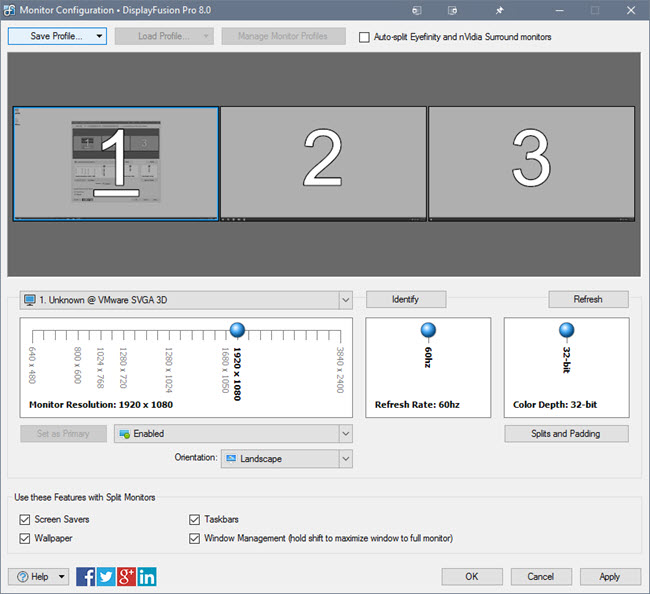Click the 3840 x 2400 resolution label
Image resolution: width=650 pixels, height=594 pixels.
(340, 370)
